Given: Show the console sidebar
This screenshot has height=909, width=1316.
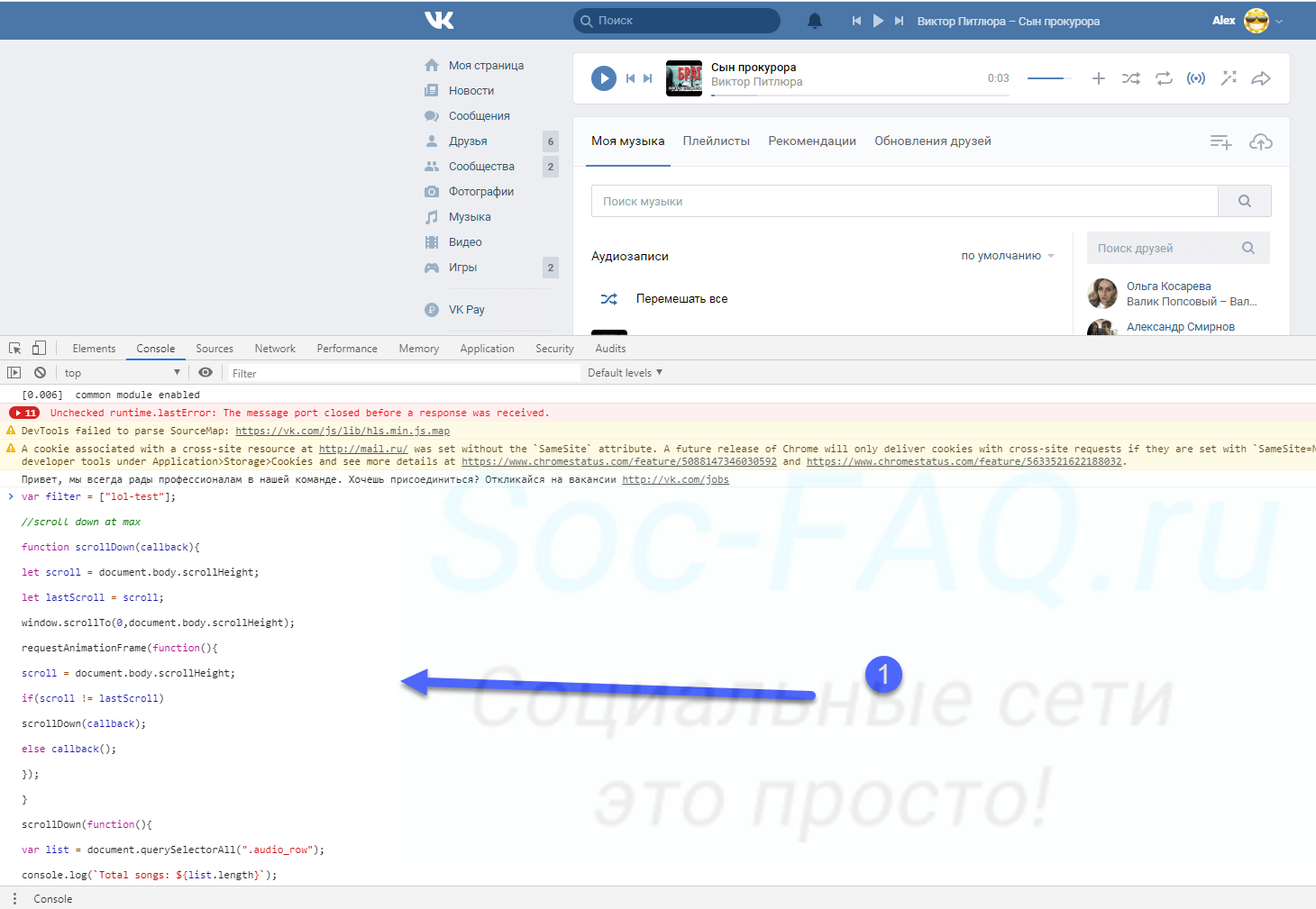Looking at the screenshot, I should coord(14,373).
